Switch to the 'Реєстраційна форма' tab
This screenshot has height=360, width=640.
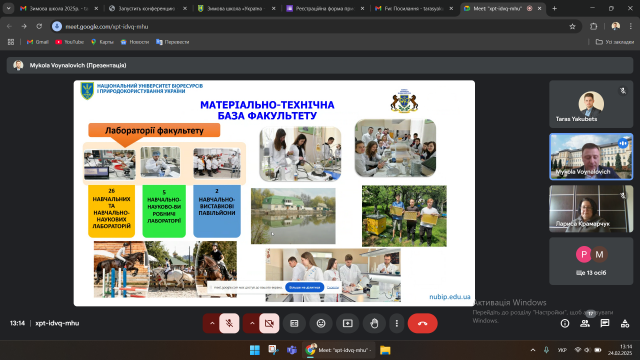(x=325, y=8)
